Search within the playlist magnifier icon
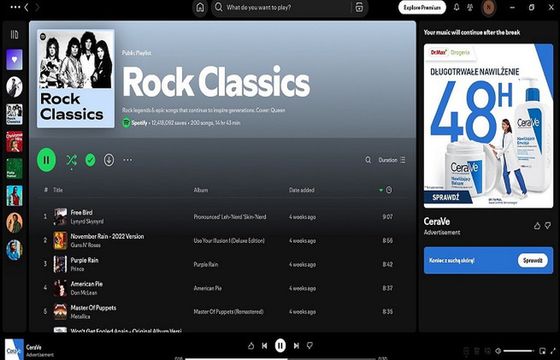560x360 pixels. 368,160
